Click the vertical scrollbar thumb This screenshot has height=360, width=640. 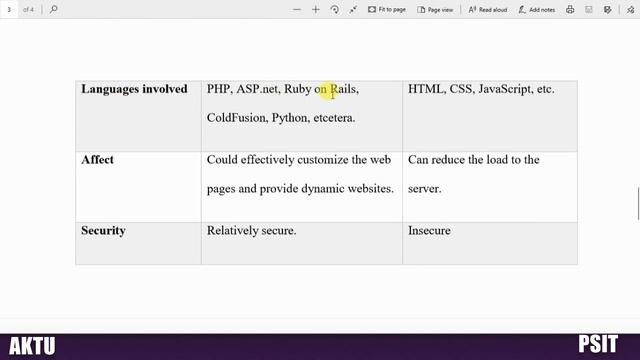click(638, 204)
